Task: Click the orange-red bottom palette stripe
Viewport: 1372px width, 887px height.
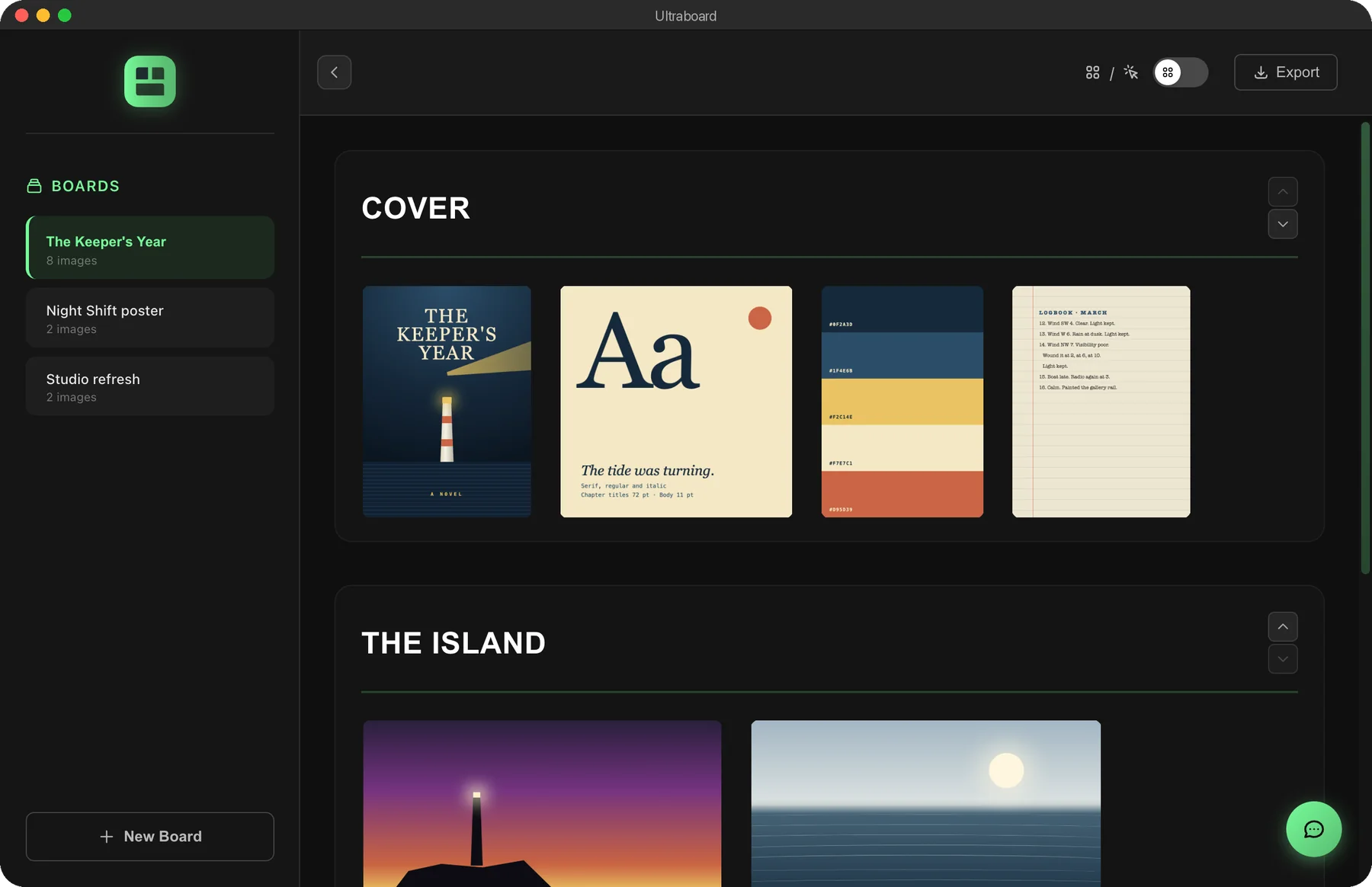Action: coord(902,495)
